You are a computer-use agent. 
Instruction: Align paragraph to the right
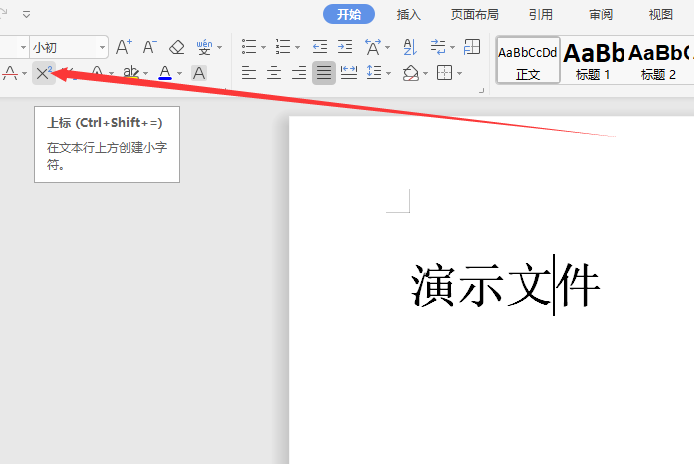pos(299,72)
